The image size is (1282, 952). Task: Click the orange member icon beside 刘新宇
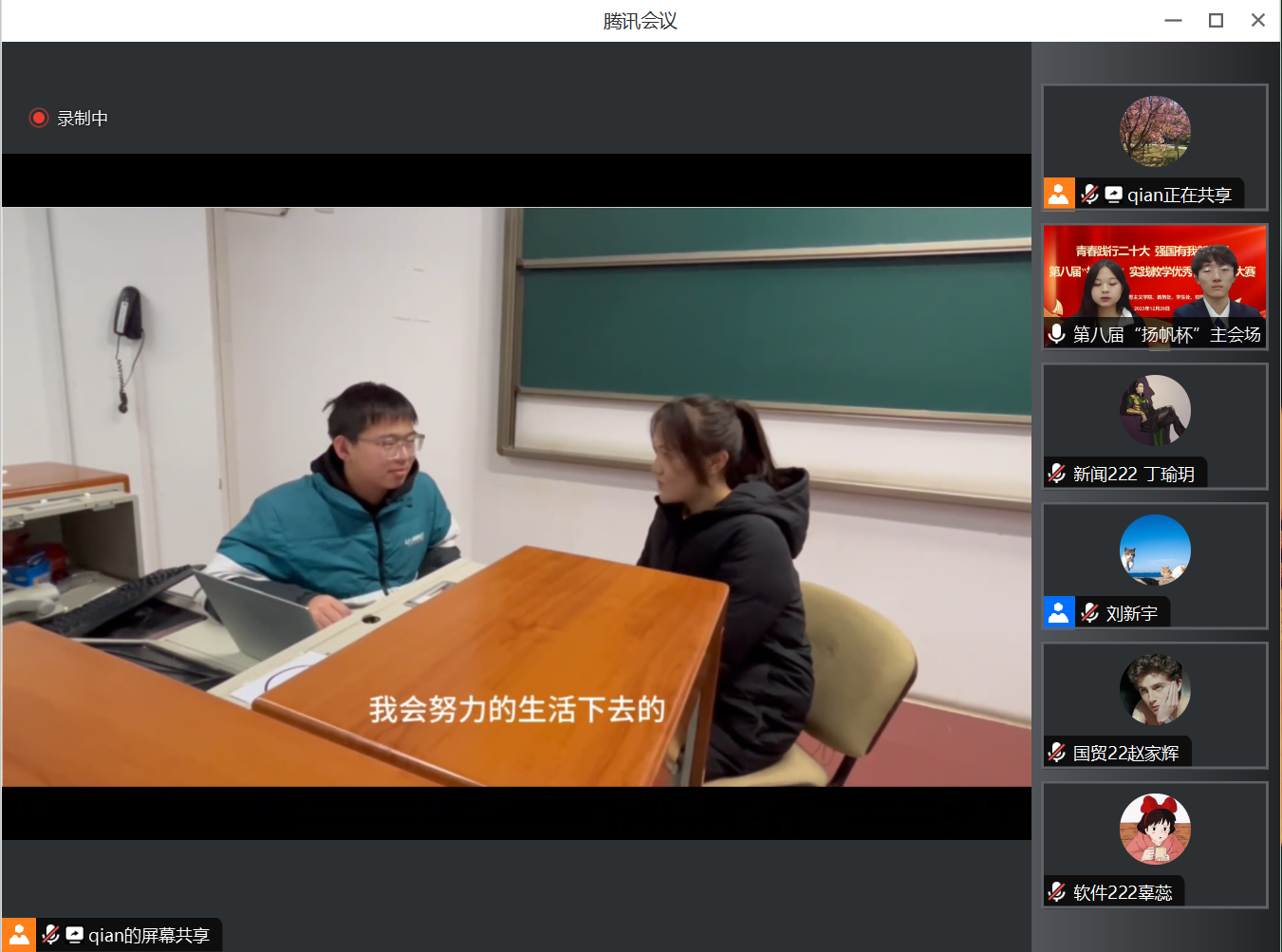pos(1058,612)
